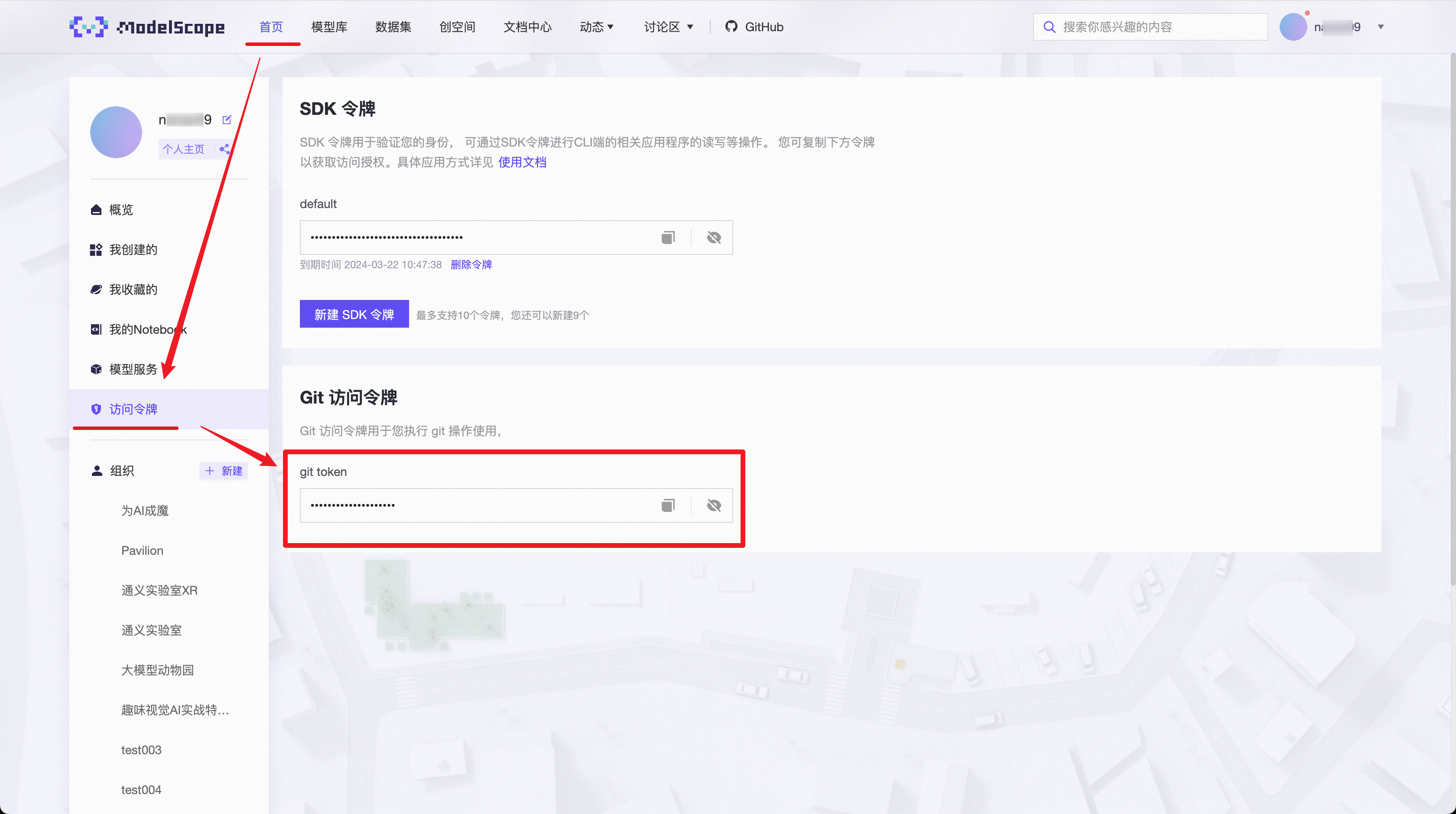
Task: Click the 删除令牌 link
Action: [471, 264]
